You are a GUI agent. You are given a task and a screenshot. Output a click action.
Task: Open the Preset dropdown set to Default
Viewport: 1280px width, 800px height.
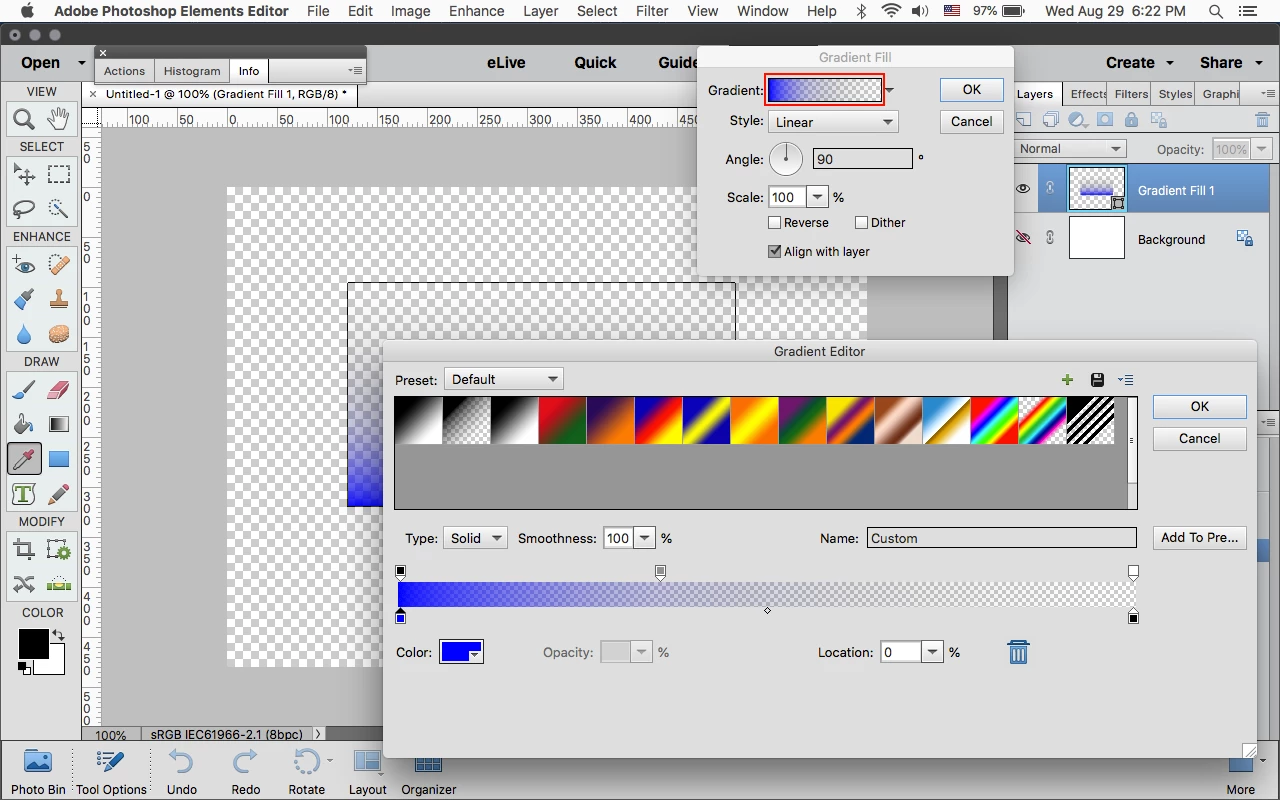(503, 379)
